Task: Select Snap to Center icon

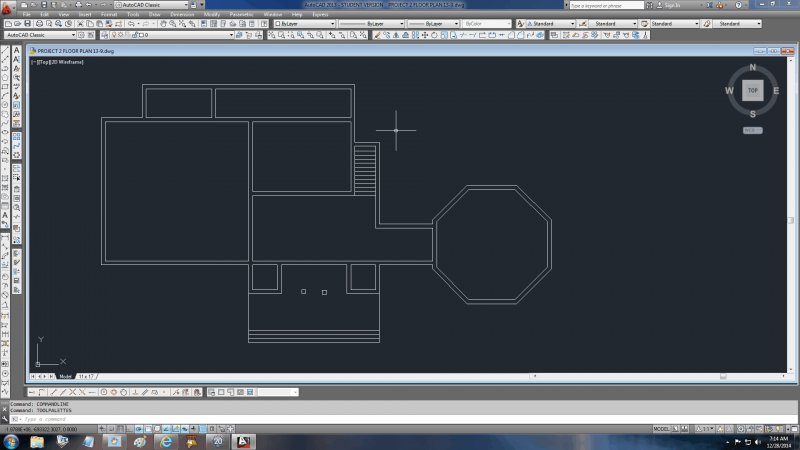Action: 104,392
